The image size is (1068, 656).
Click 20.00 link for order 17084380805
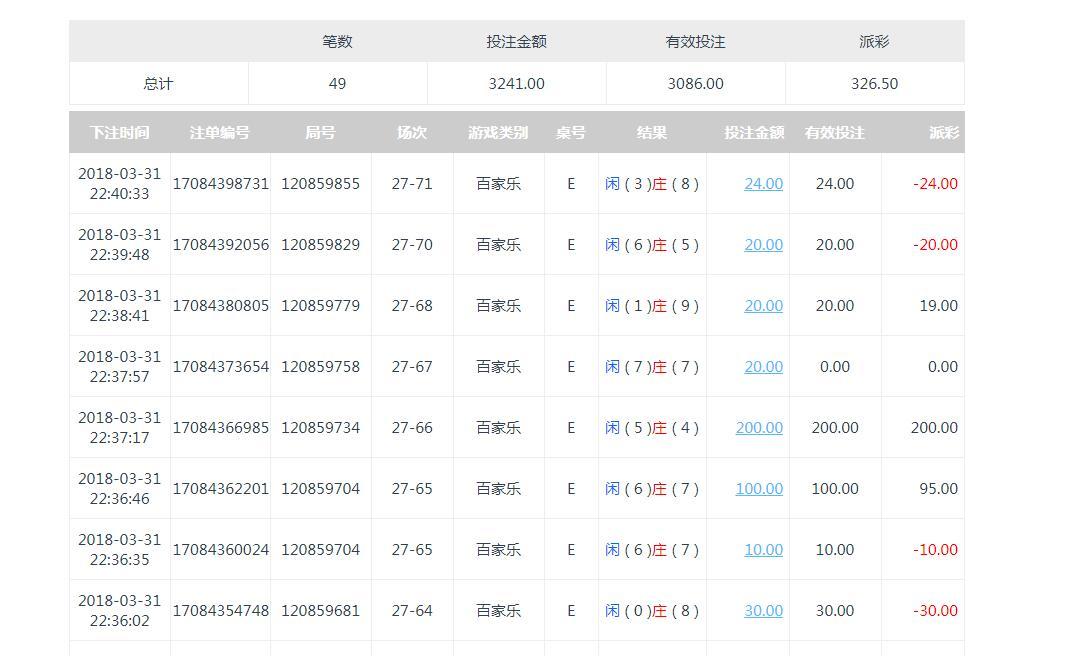(x=763, y=306)
